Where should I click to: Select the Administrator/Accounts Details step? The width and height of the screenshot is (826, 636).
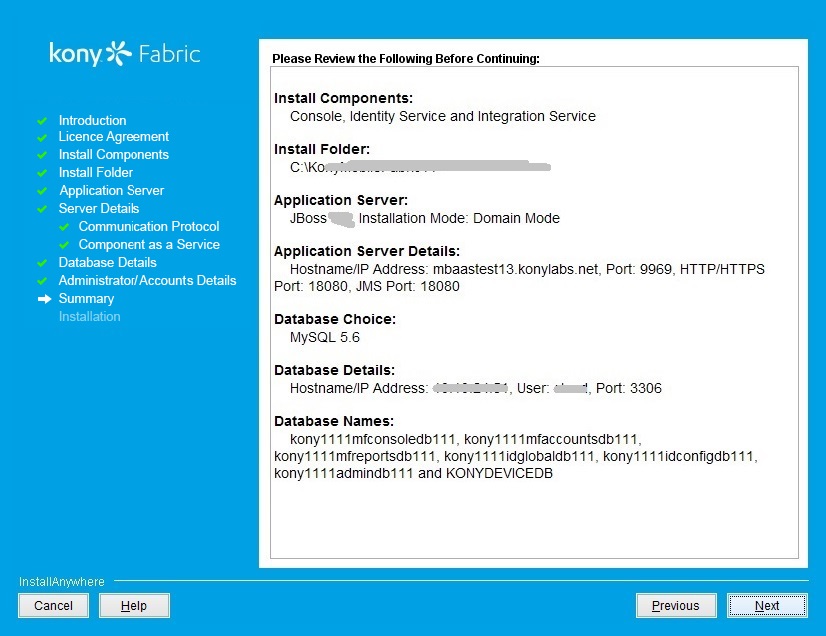[x=147, y=280]
